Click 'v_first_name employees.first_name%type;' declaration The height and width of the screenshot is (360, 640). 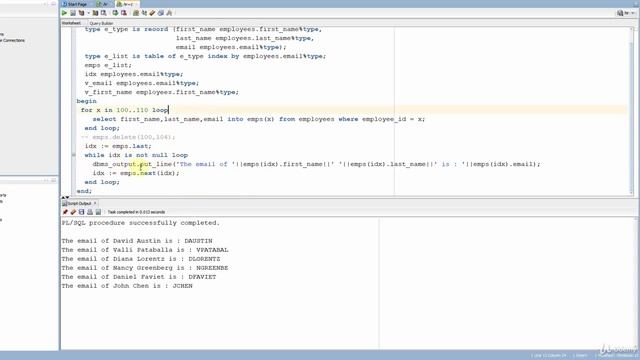pos(162,92)
